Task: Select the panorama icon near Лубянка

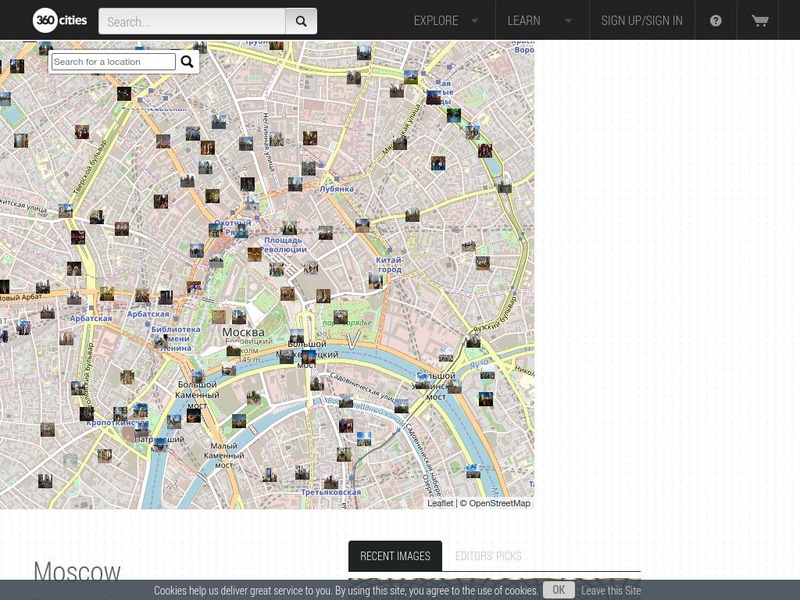Action: click(x=296, y=186)
